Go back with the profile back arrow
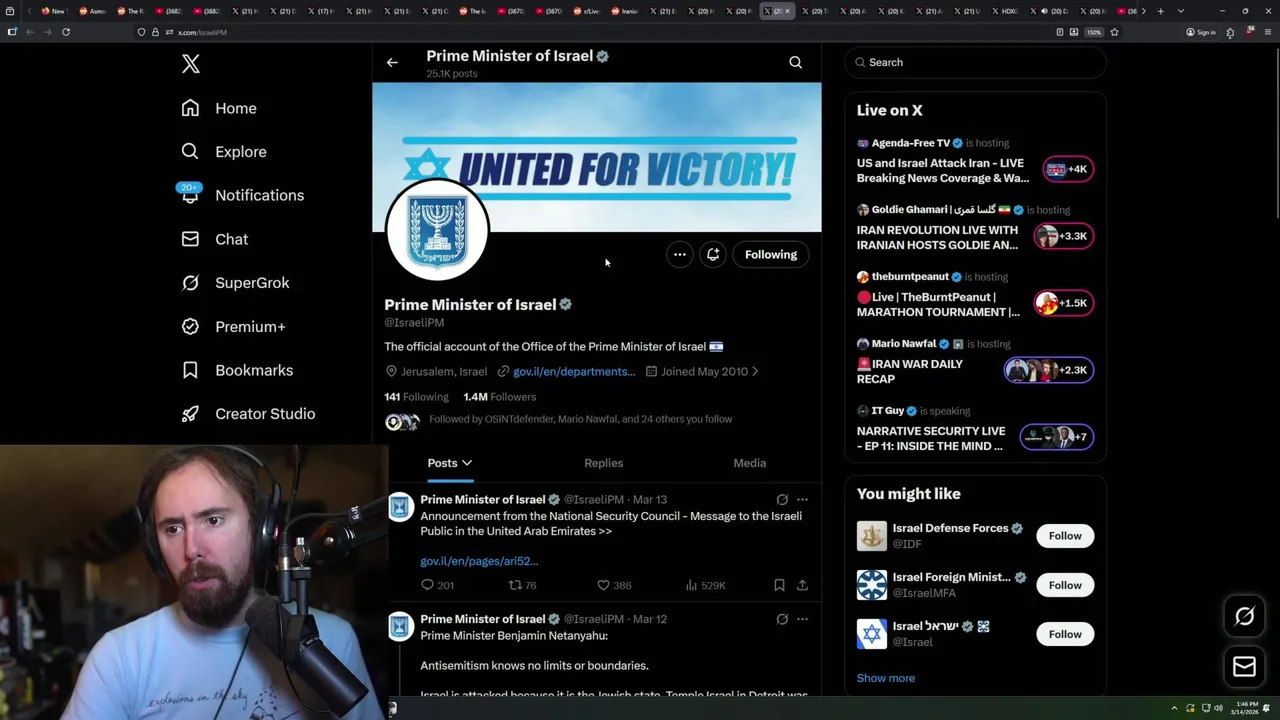The image size is (1280, 720). coord(392,62)
